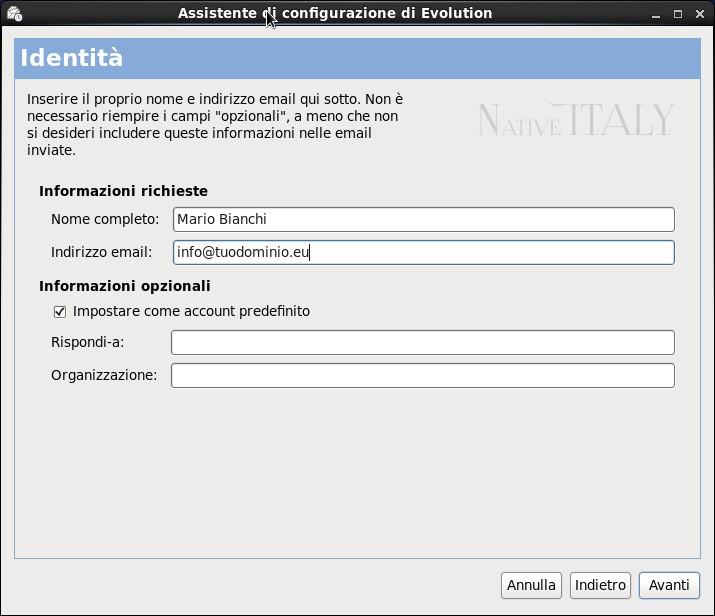Click the 'Rispondi-a:' field label
715x616 pixels.
click(88, 342)
